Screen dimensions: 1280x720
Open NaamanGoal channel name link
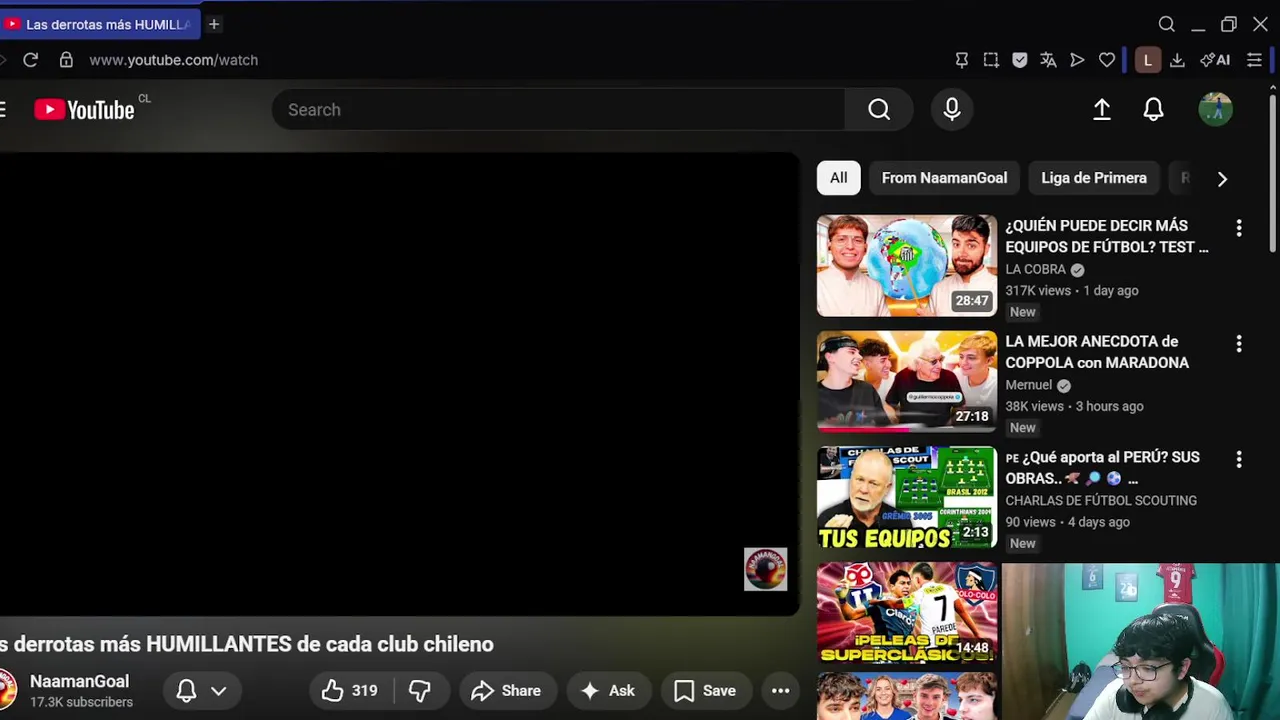coord(80,681)
